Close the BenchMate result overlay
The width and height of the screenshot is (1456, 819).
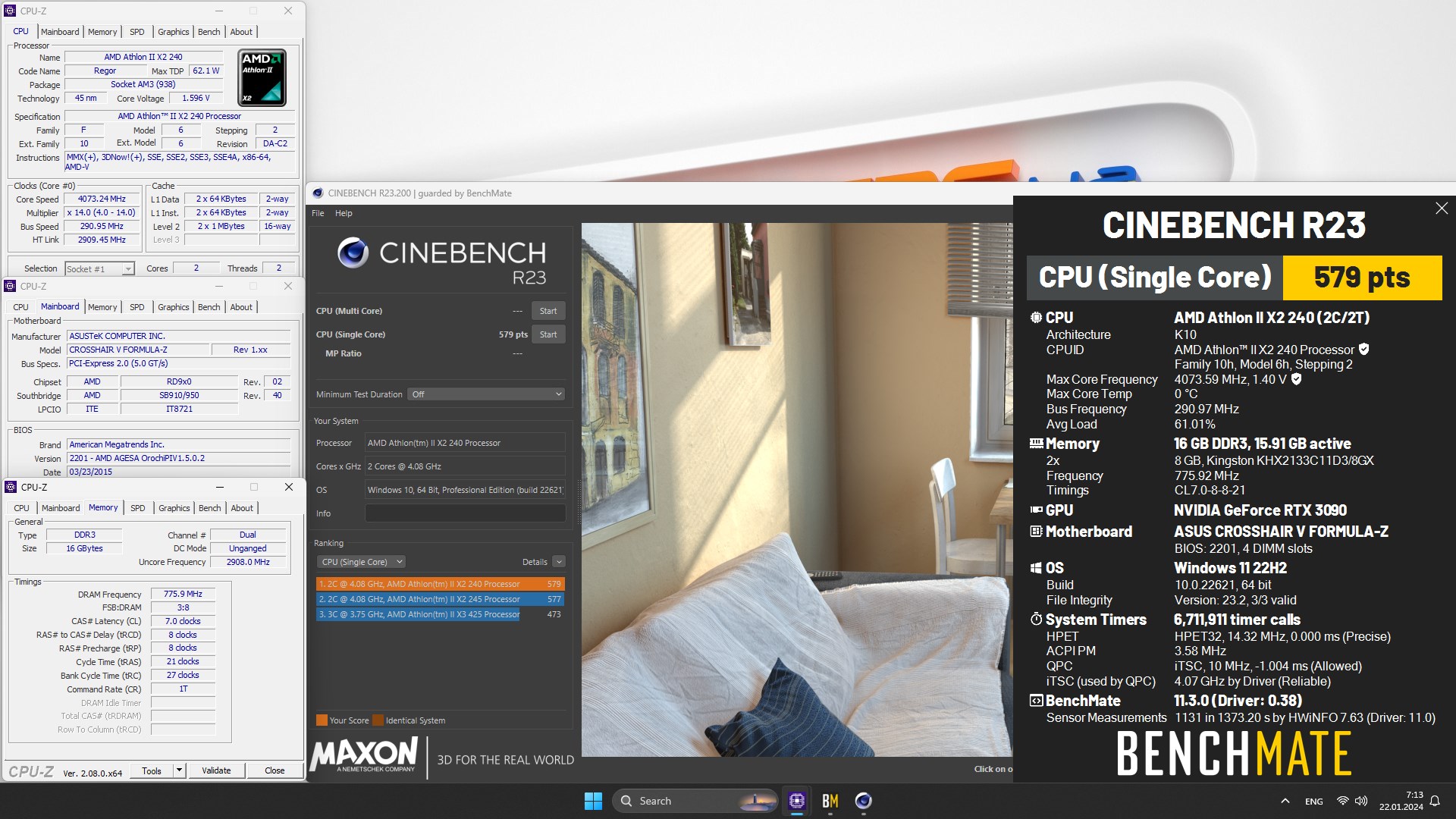coord(1442,208)
